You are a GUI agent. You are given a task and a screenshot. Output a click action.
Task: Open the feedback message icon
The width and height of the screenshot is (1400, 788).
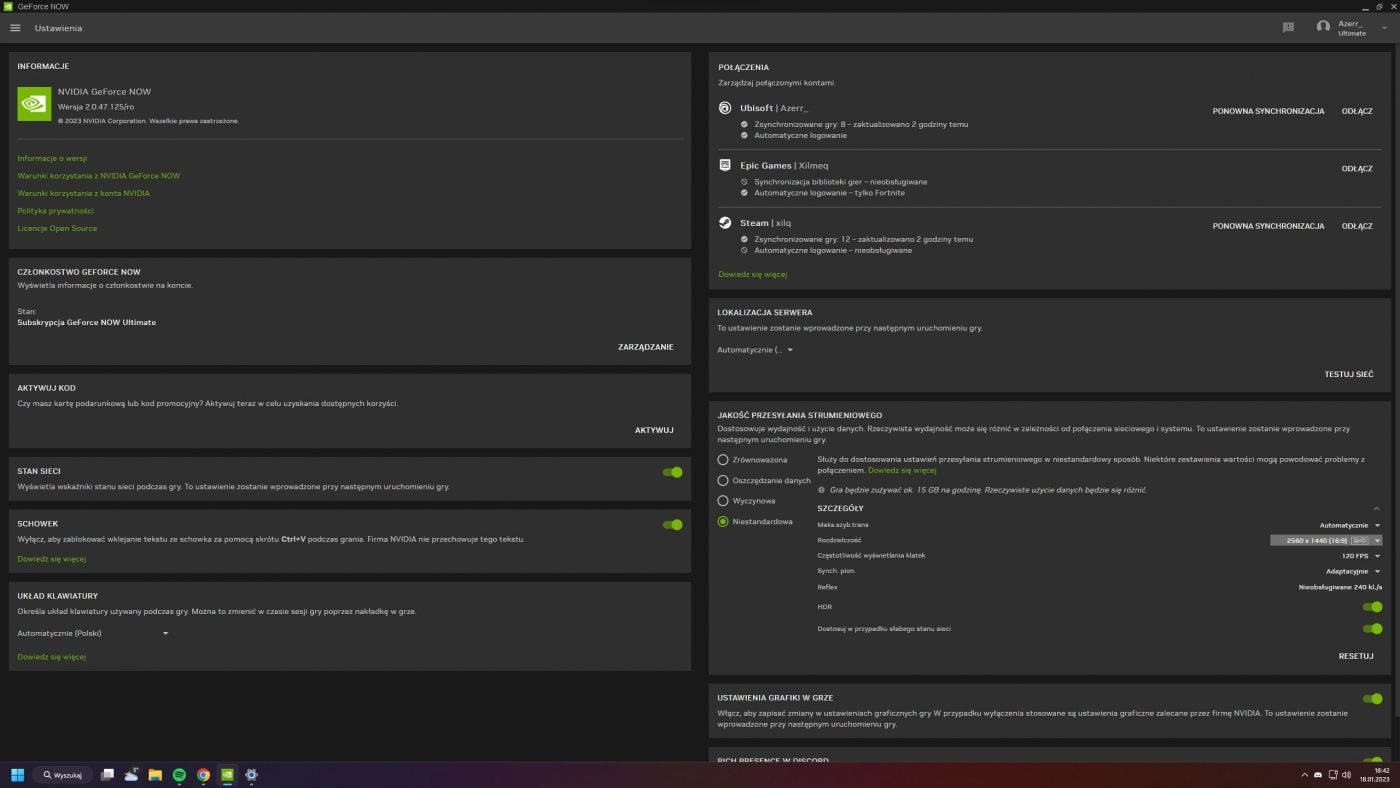(x=1288, y=28)
